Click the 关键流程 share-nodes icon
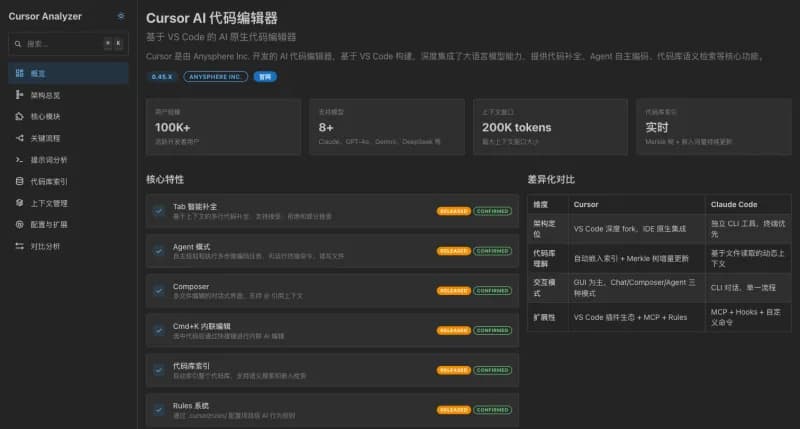The image size is (800, 429). [19, 138]
